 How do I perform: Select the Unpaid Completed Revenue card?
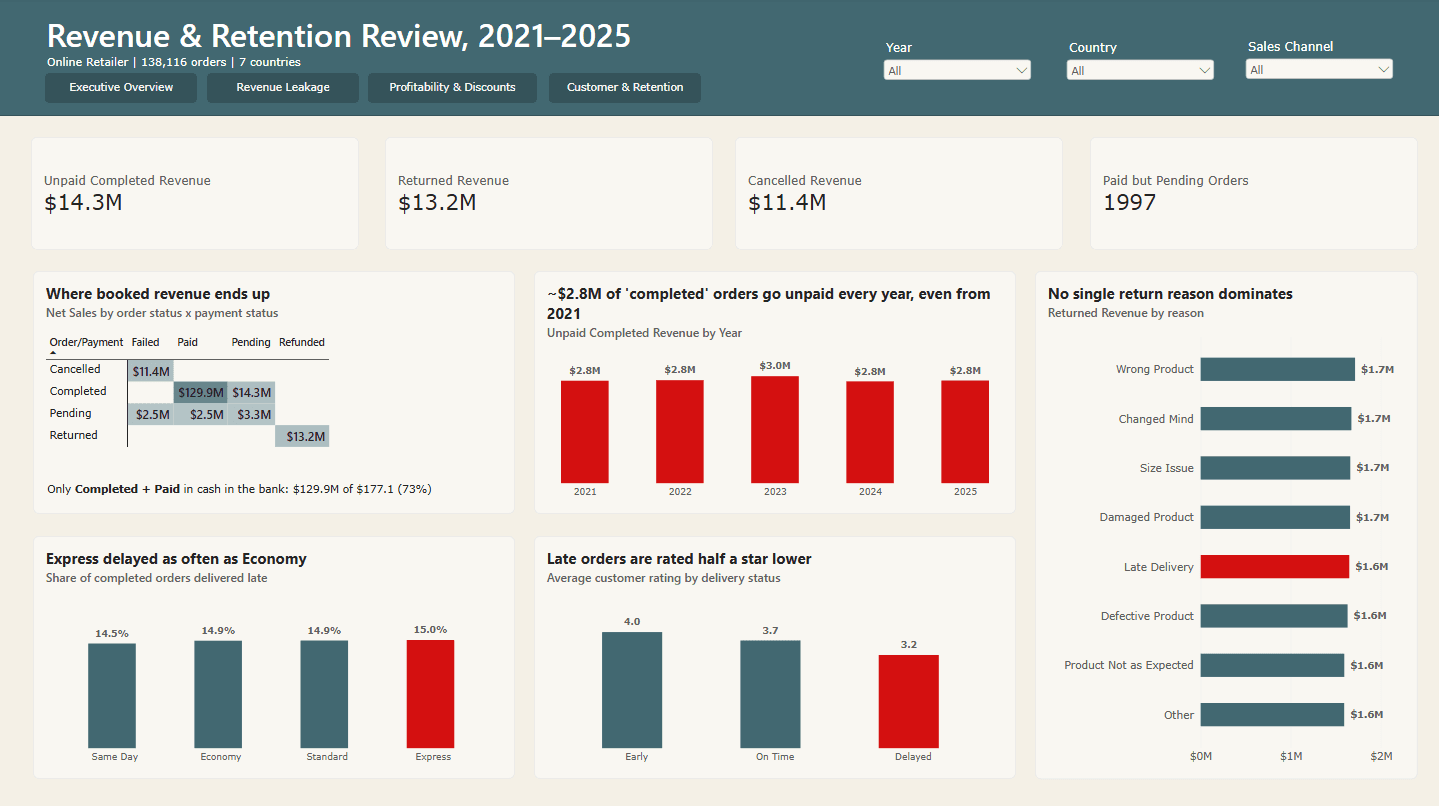click(x=195, y=193)
